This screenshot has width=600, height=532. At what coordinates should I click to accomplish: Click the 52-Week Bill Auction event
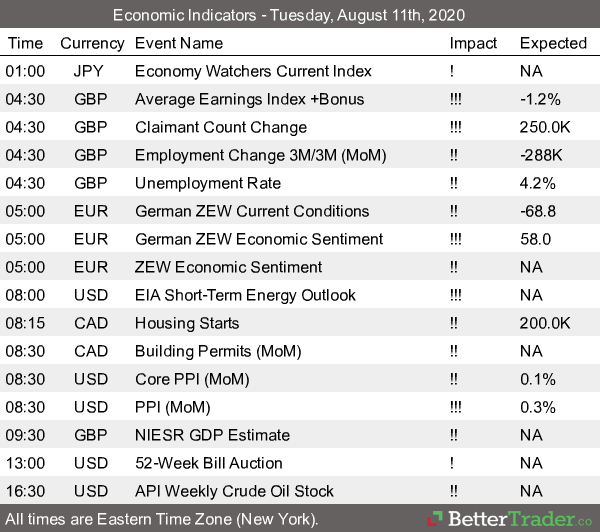(208, 463)
